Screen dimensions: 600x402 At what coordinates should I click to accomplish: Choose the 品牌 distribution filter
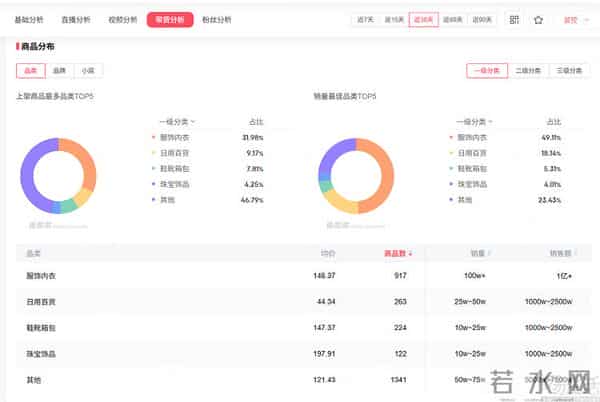(59, 71)
